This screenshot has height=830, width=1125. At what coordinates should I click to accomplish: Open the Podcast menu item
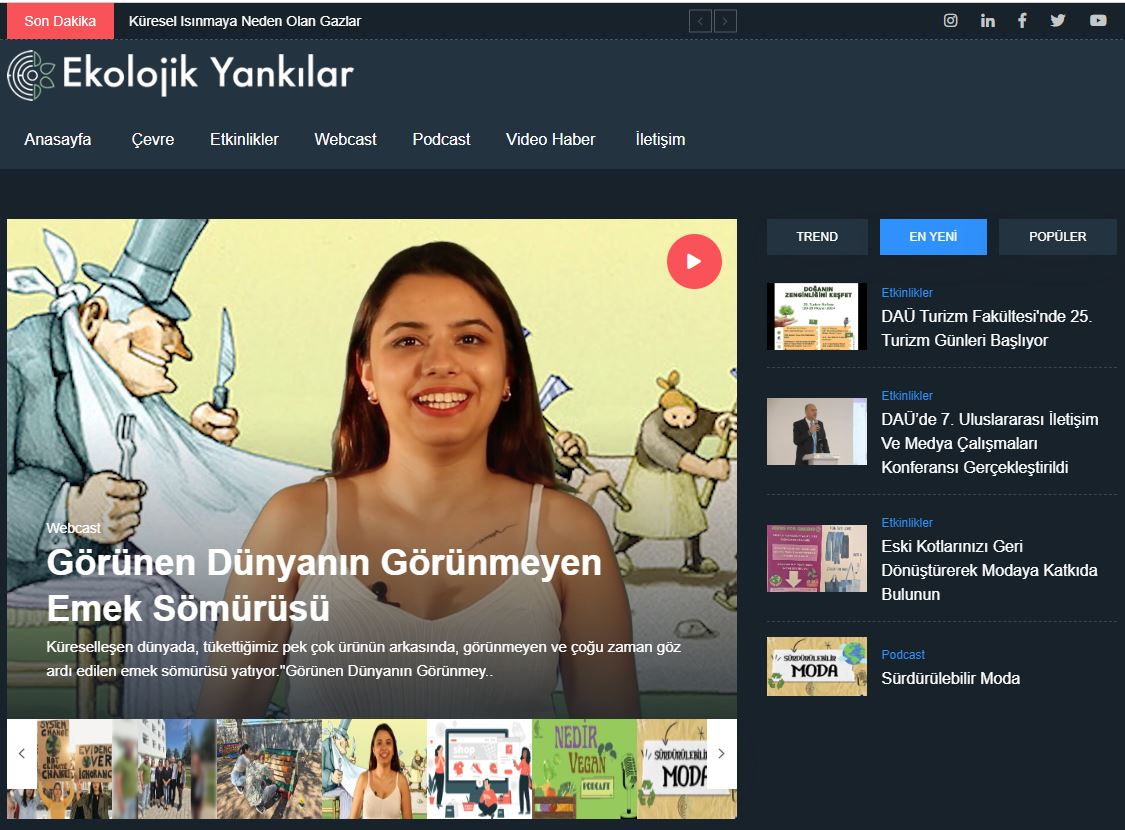tap(441, 140)
